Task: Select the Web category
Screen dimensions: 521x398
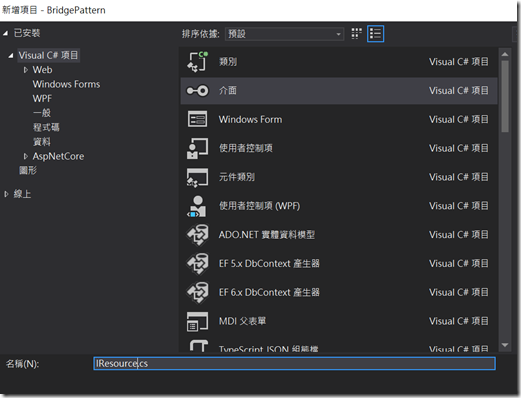Action: [42, 70]
